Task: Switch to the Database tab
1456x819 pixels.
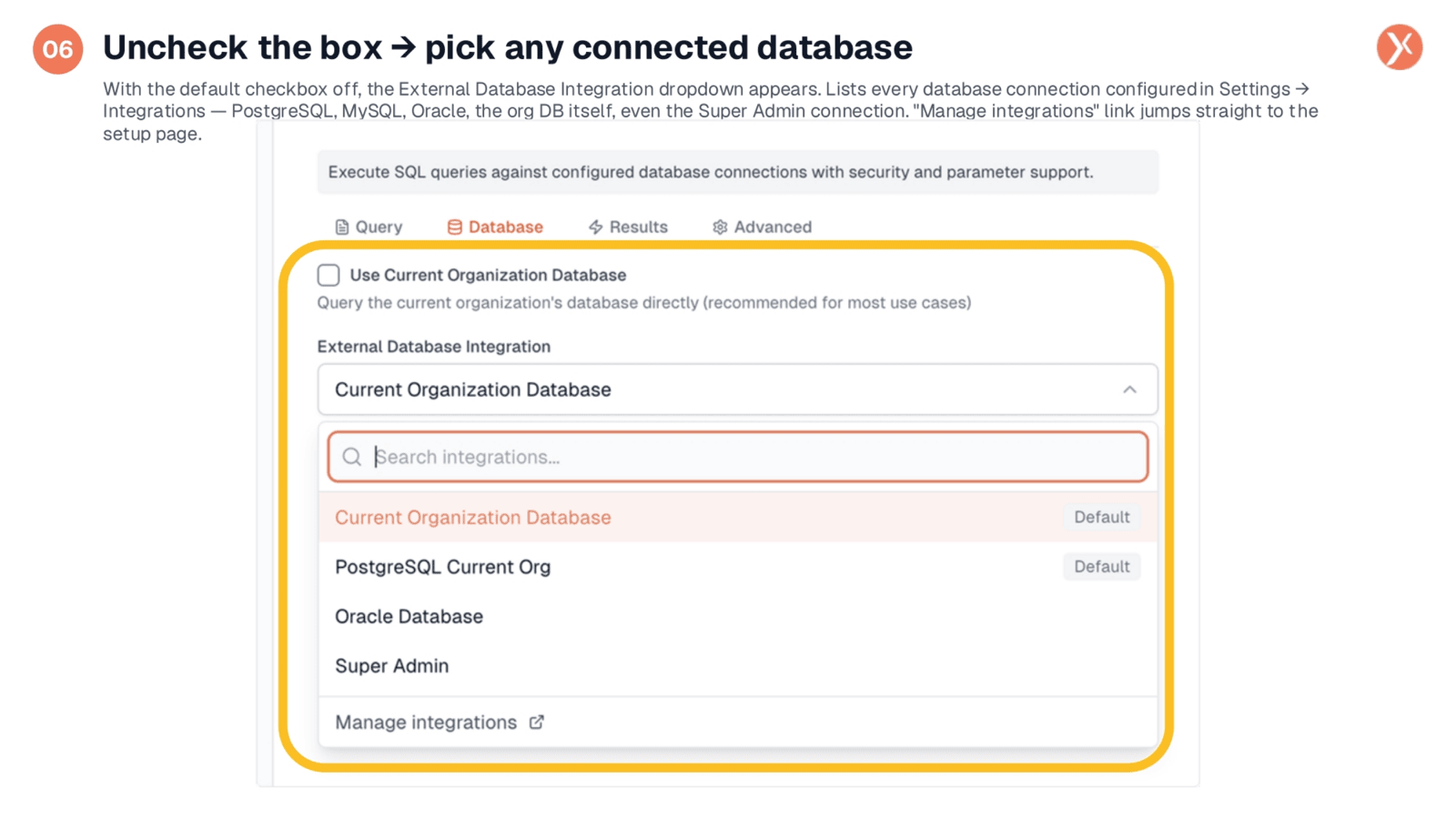Action: click(x=495, y=227)
